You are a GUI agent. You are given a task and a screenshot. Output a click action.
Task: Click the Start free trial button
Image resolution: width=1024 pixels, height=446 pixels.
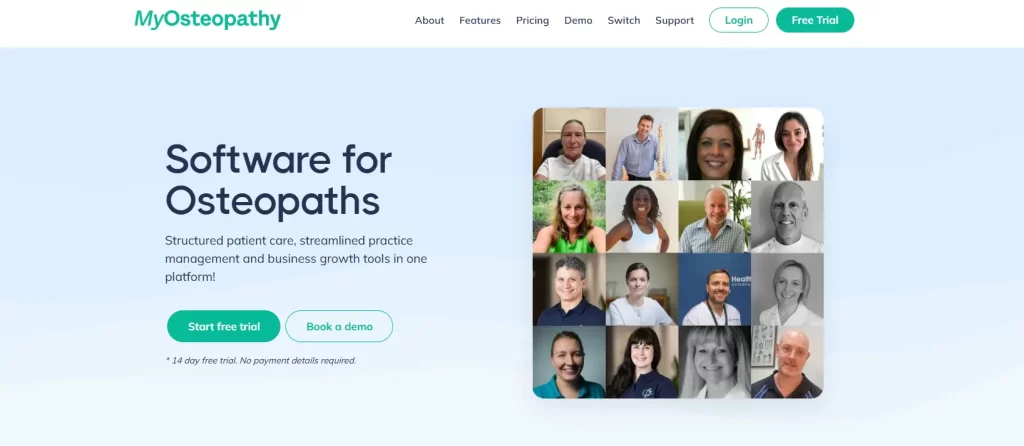[223, 326]
